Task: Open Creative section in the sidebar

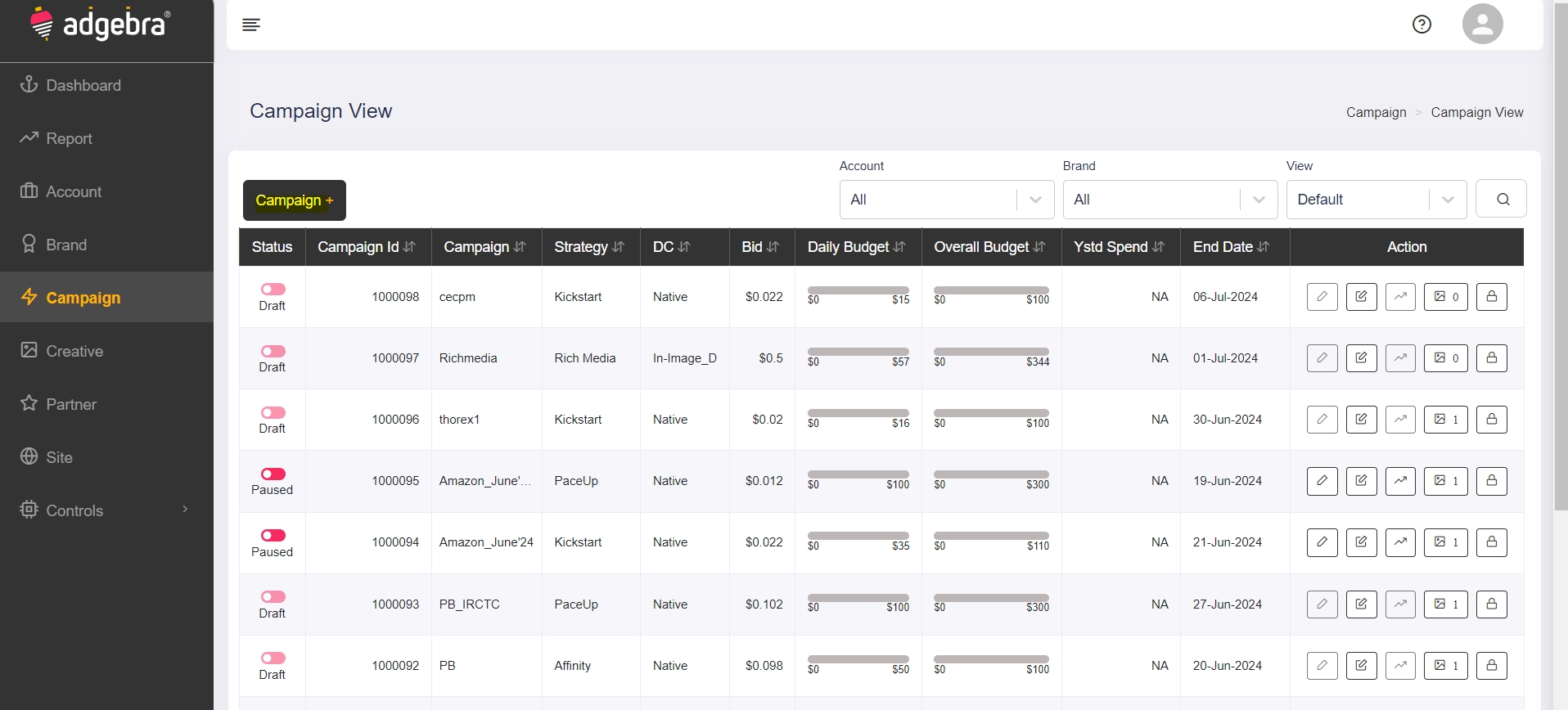Action: point(74,351)
